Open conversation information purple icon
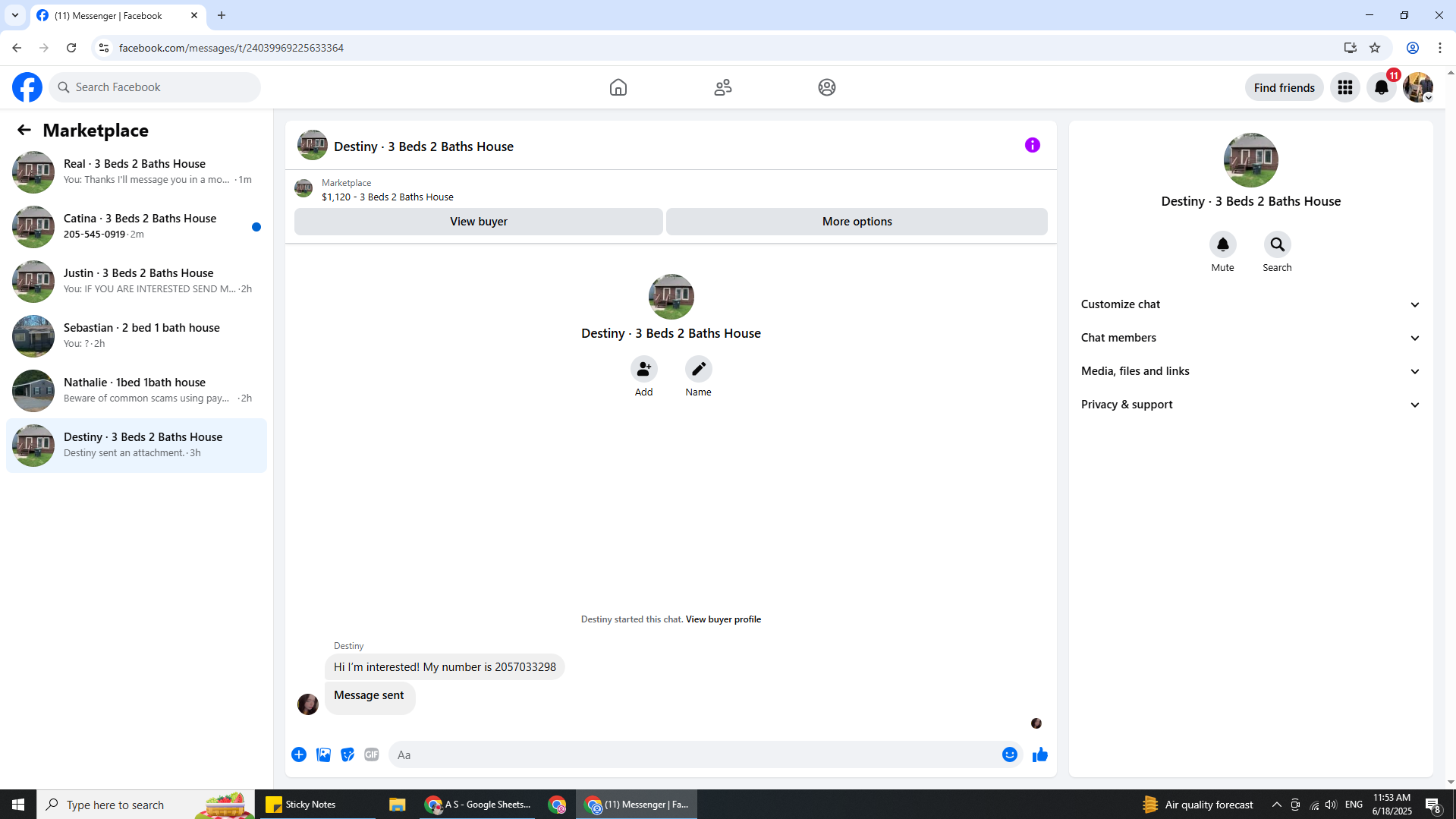Screen dimensions: 1456x819 tap(1033, 145)
